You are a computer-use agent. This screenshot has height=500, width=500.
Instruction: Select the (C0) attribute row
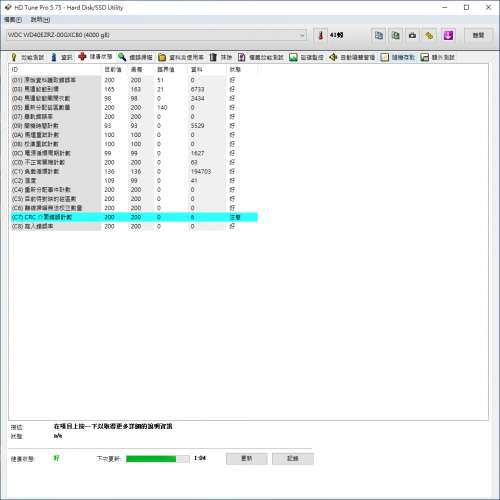pos(134,162)
